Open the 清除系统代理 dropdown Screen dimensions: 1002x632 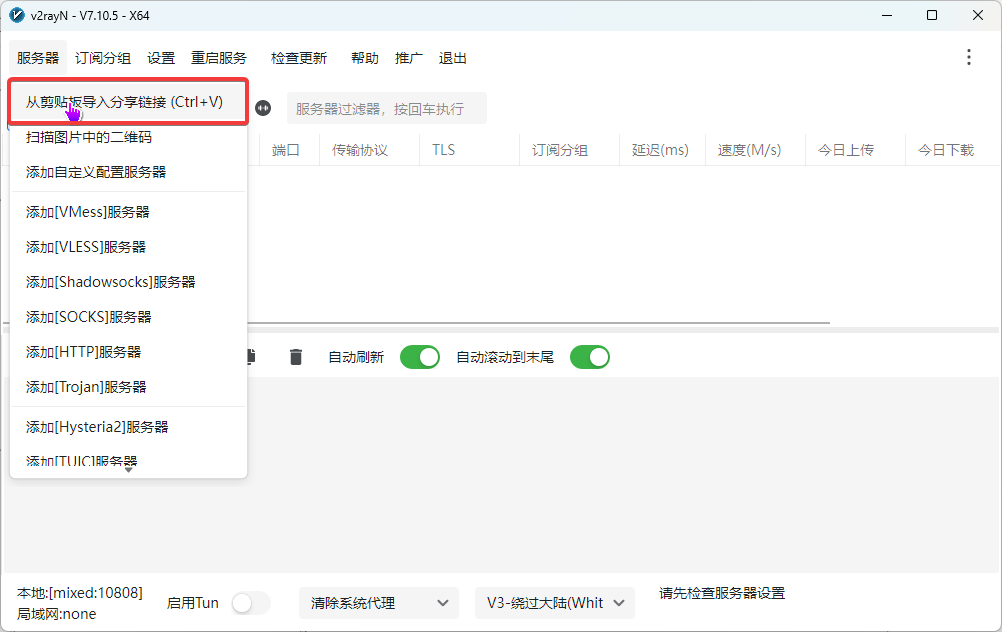coord(378,603)
